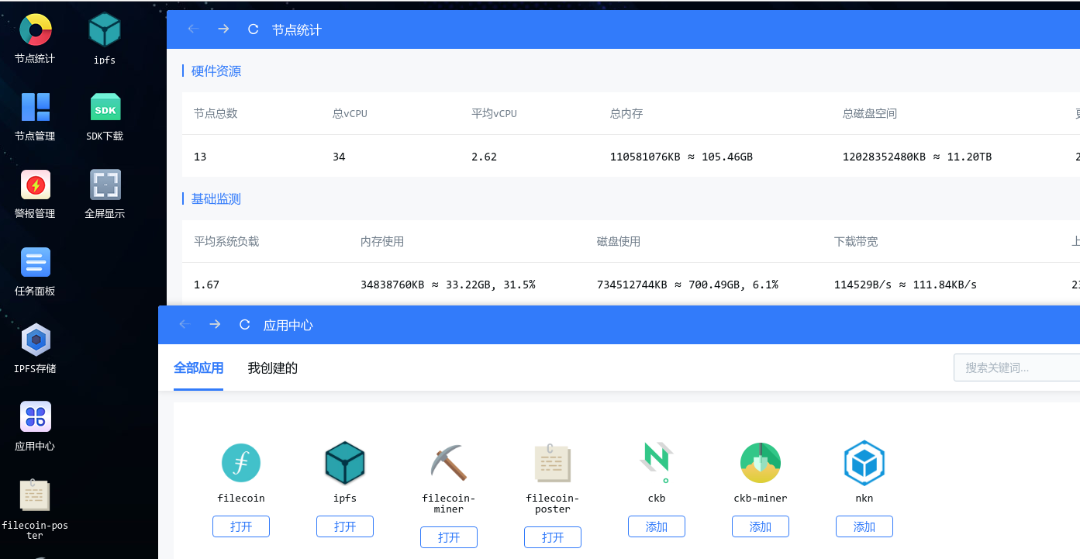Open the 警报管理 desktop icon
The height and width of the screenshot is (559, 1080).
[x=35, y=193]
